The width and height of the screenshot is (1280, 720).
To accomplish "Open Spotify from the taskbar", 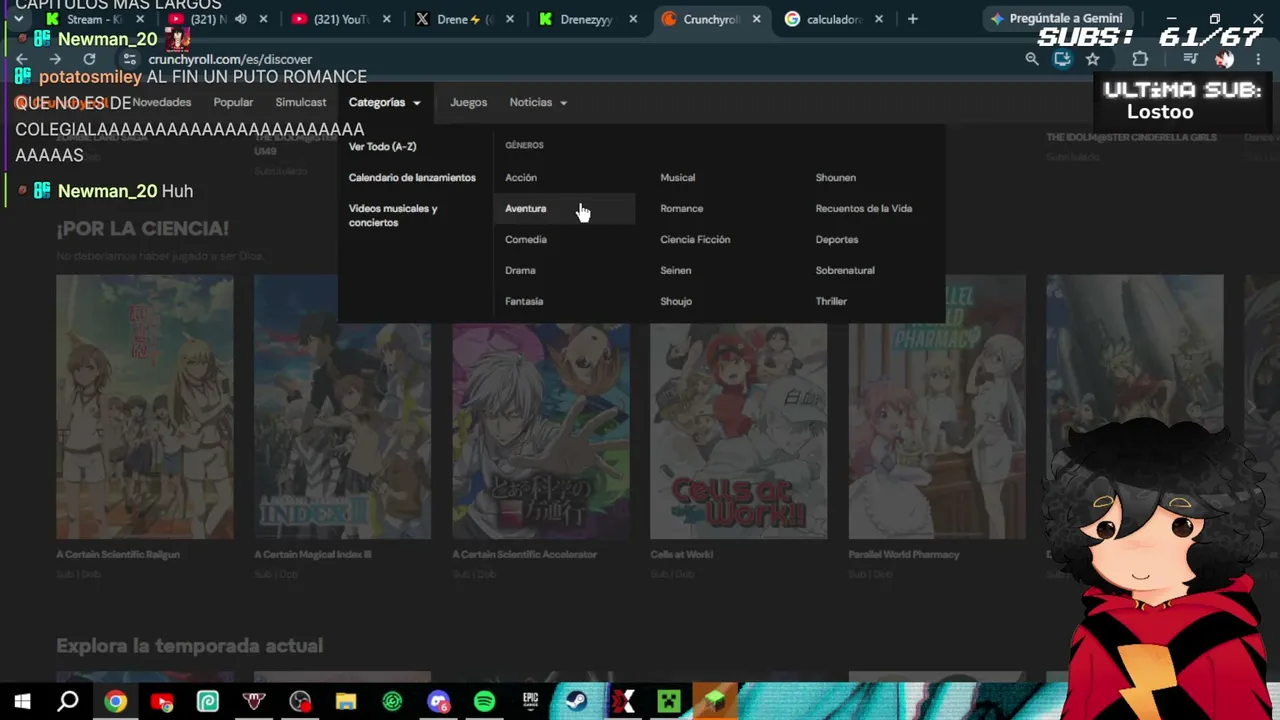I will (484, 702).
